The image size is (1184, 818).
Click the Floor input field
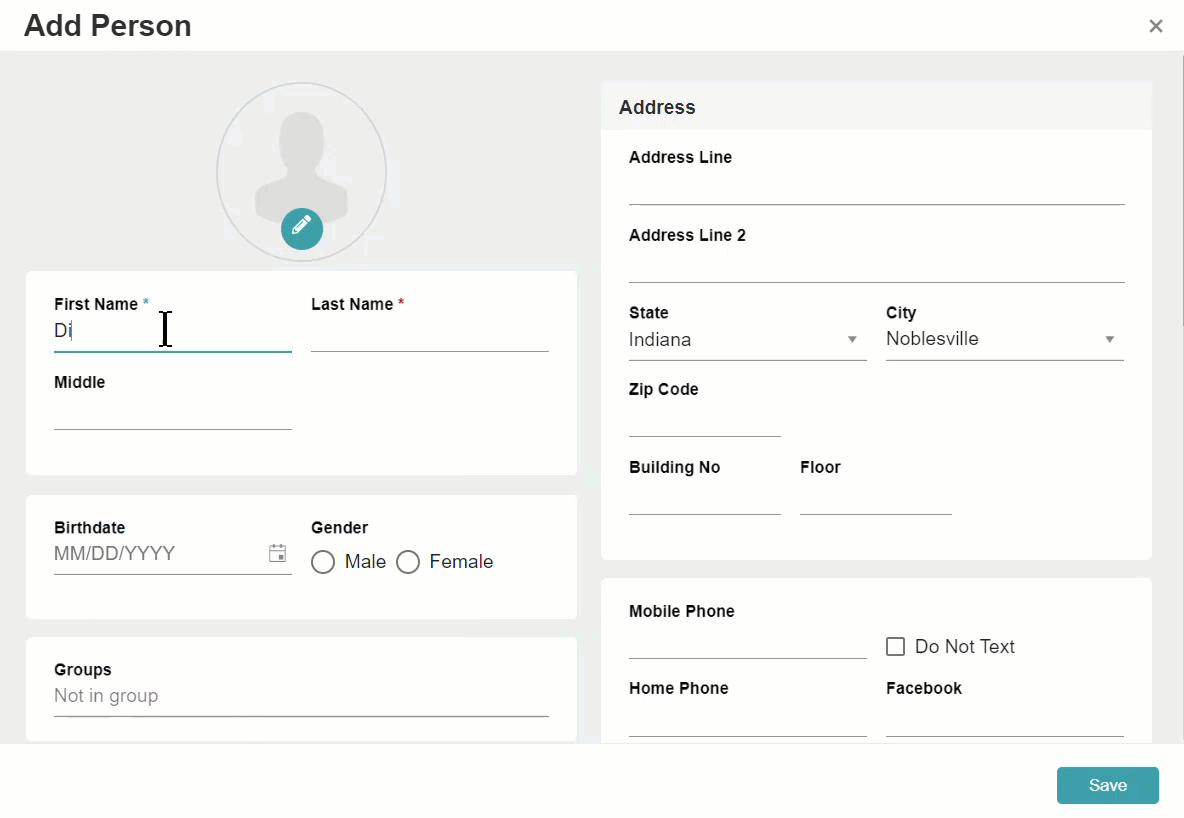(876, 497)
